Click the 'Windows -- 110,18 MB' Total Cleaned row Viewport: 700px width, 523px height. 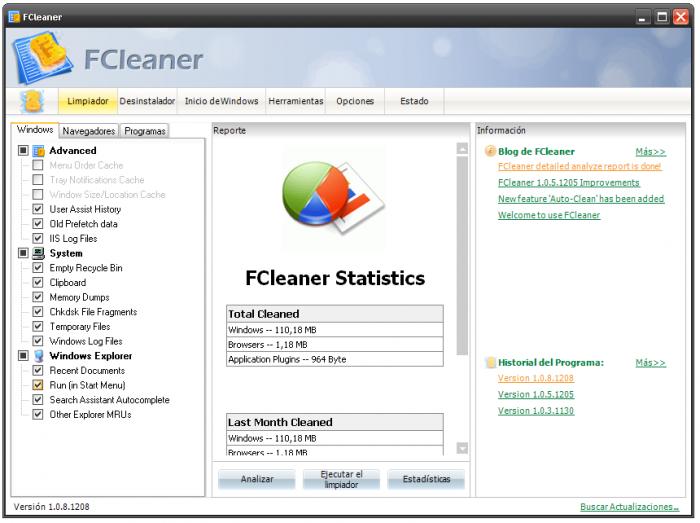[x=335, y=330]
